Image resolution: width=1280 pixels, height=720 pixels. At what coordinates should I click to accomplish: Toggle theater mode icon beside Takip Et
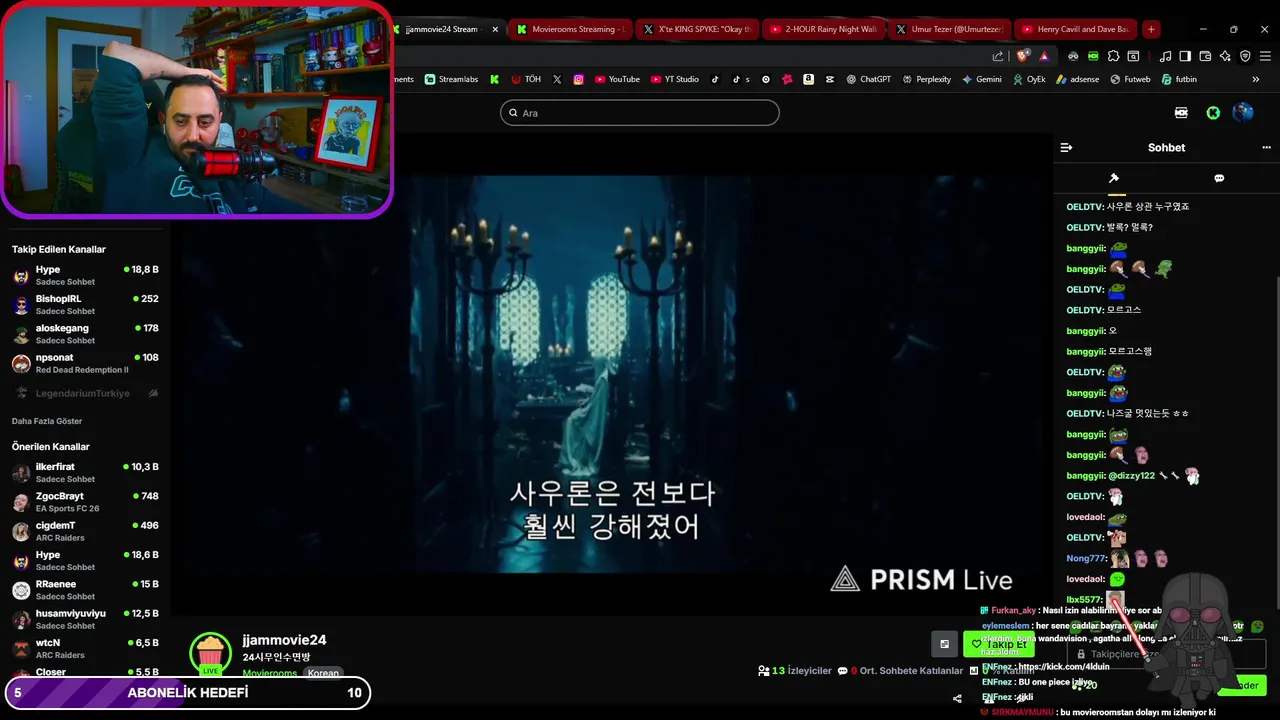pos(944,644)
